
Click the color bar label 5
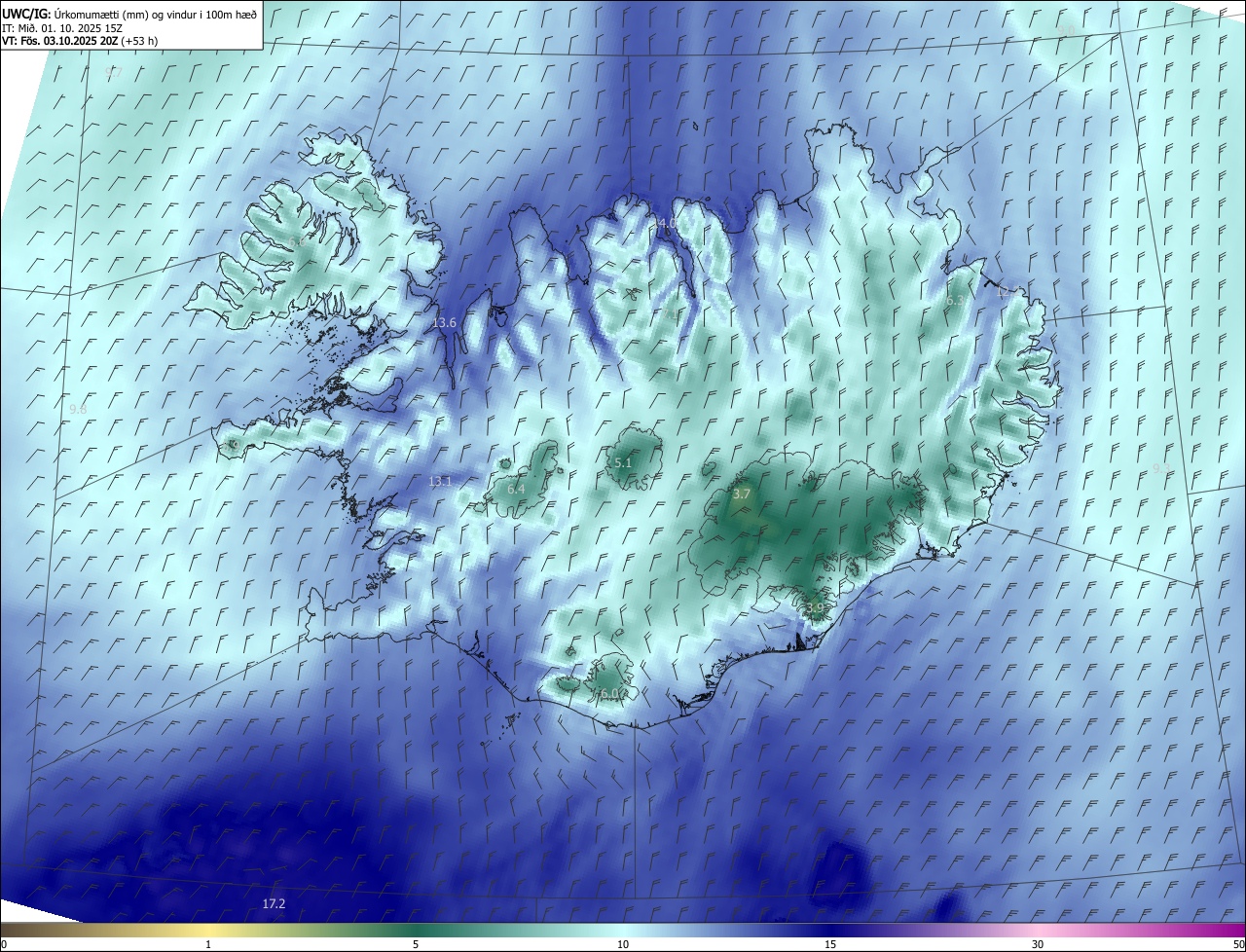point(416,944)
